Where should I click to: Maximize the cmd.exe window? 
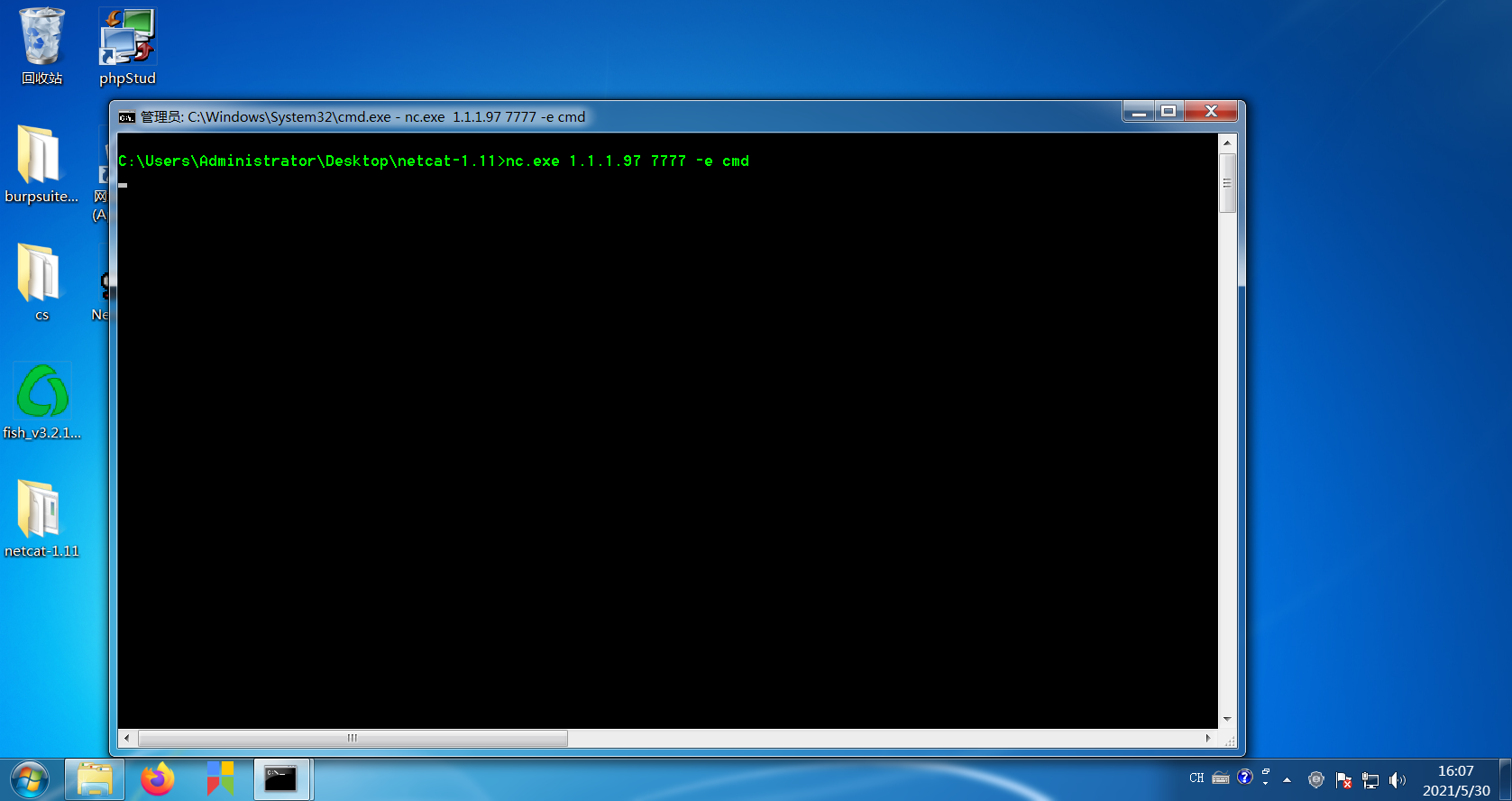pos(1168,112)
